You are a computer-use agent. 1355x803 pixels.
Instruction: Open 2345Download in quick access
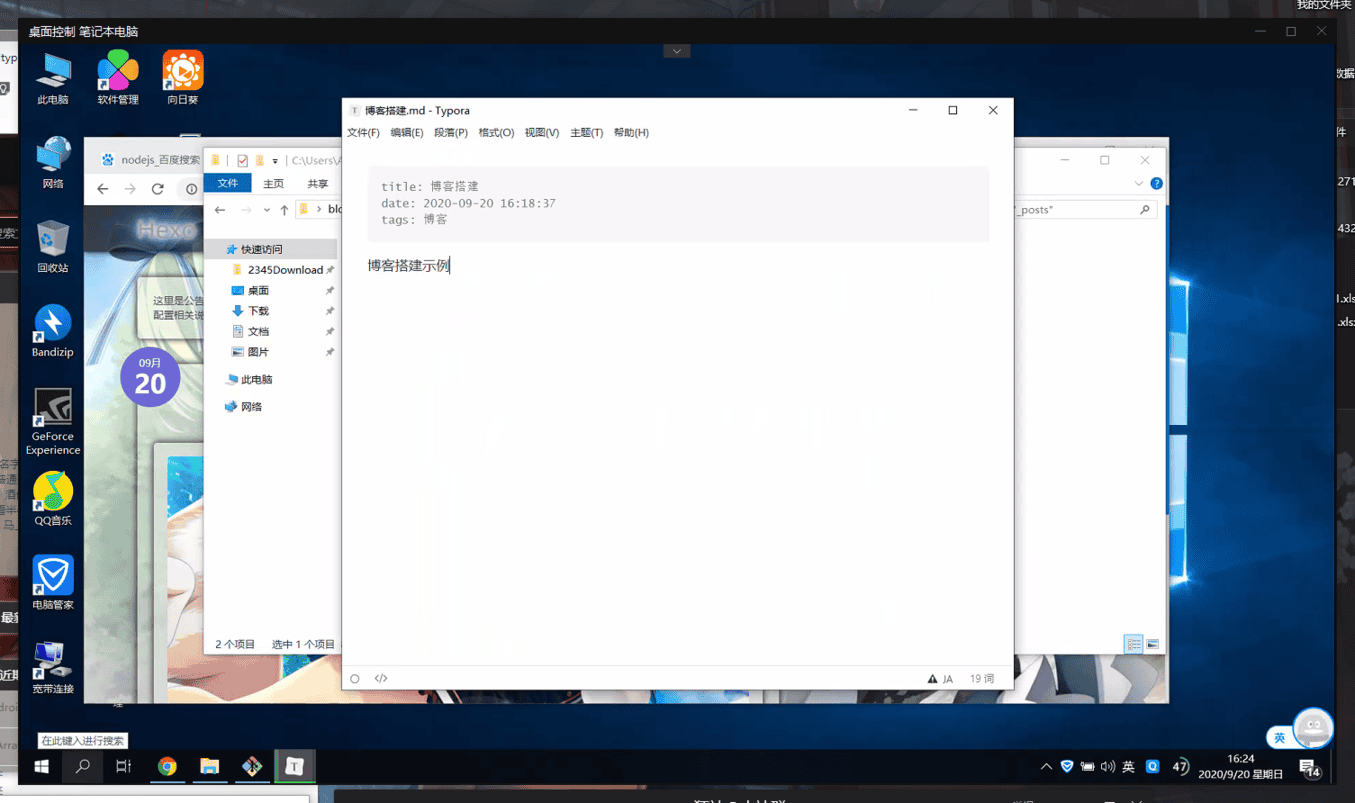pyautogui.click(x=284, y=270)
